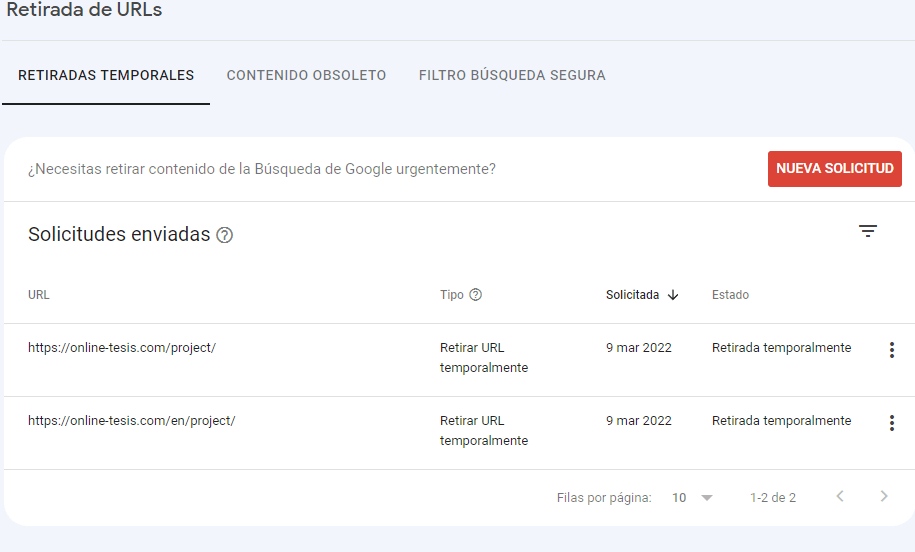The height and width of the screenshot is (552, 915).
Task: Click the URL column header
Action: coord(39,295)
